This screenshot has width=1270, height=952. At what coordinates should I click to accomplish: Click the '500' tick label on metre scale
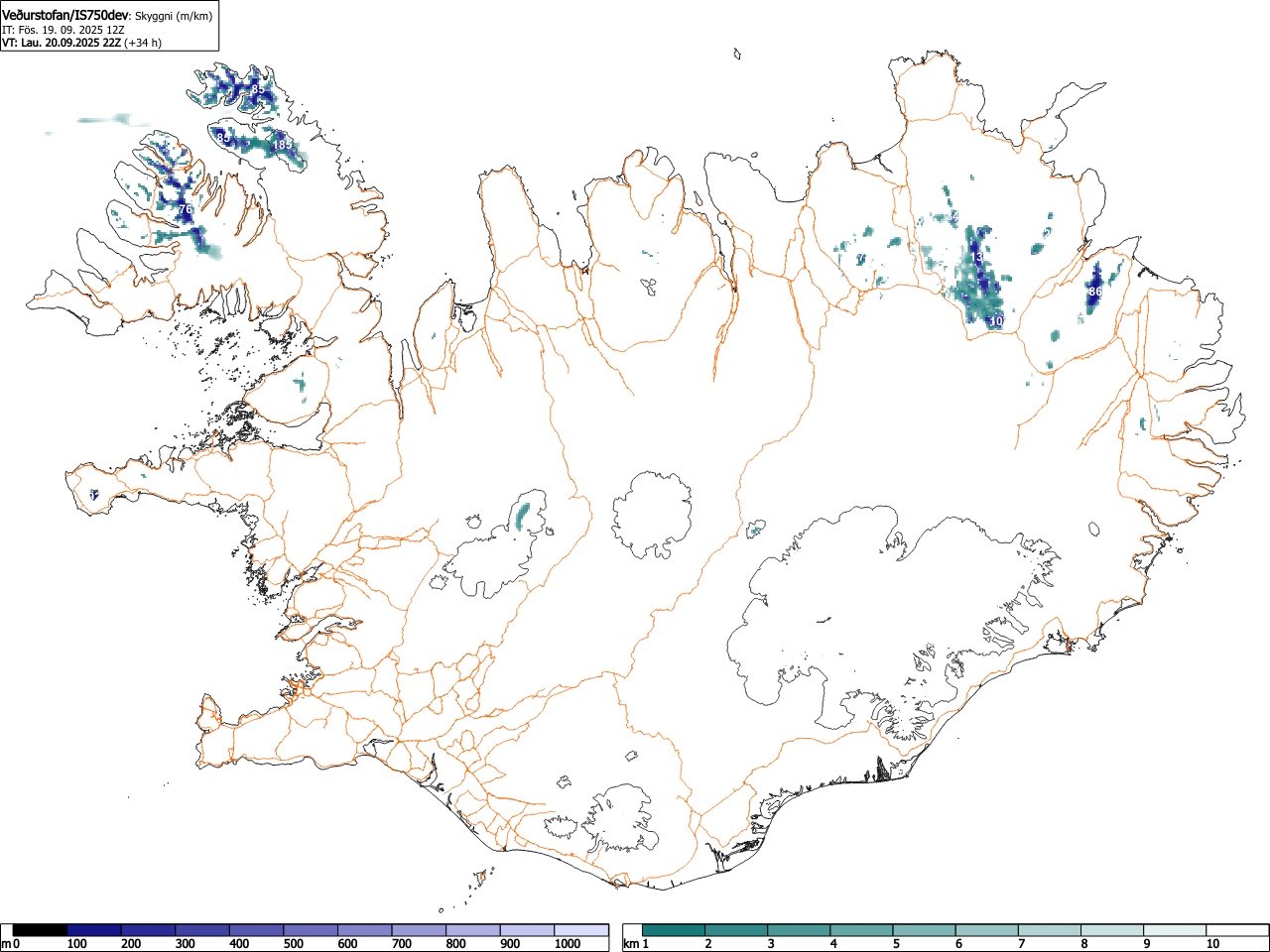tap(293, 944)
